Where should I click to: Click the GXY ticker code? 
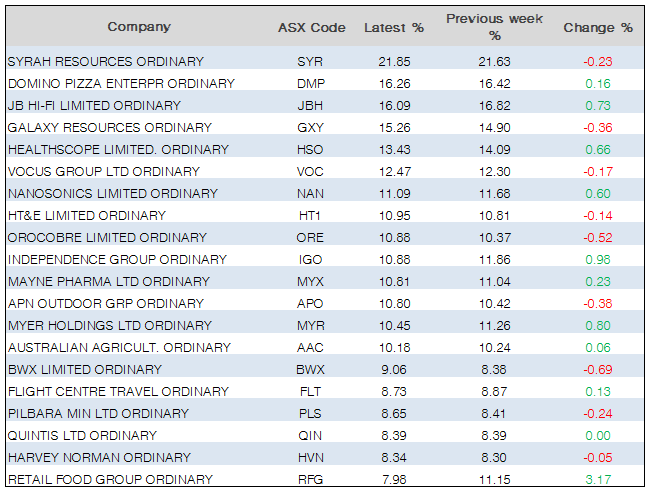point(310,128)
